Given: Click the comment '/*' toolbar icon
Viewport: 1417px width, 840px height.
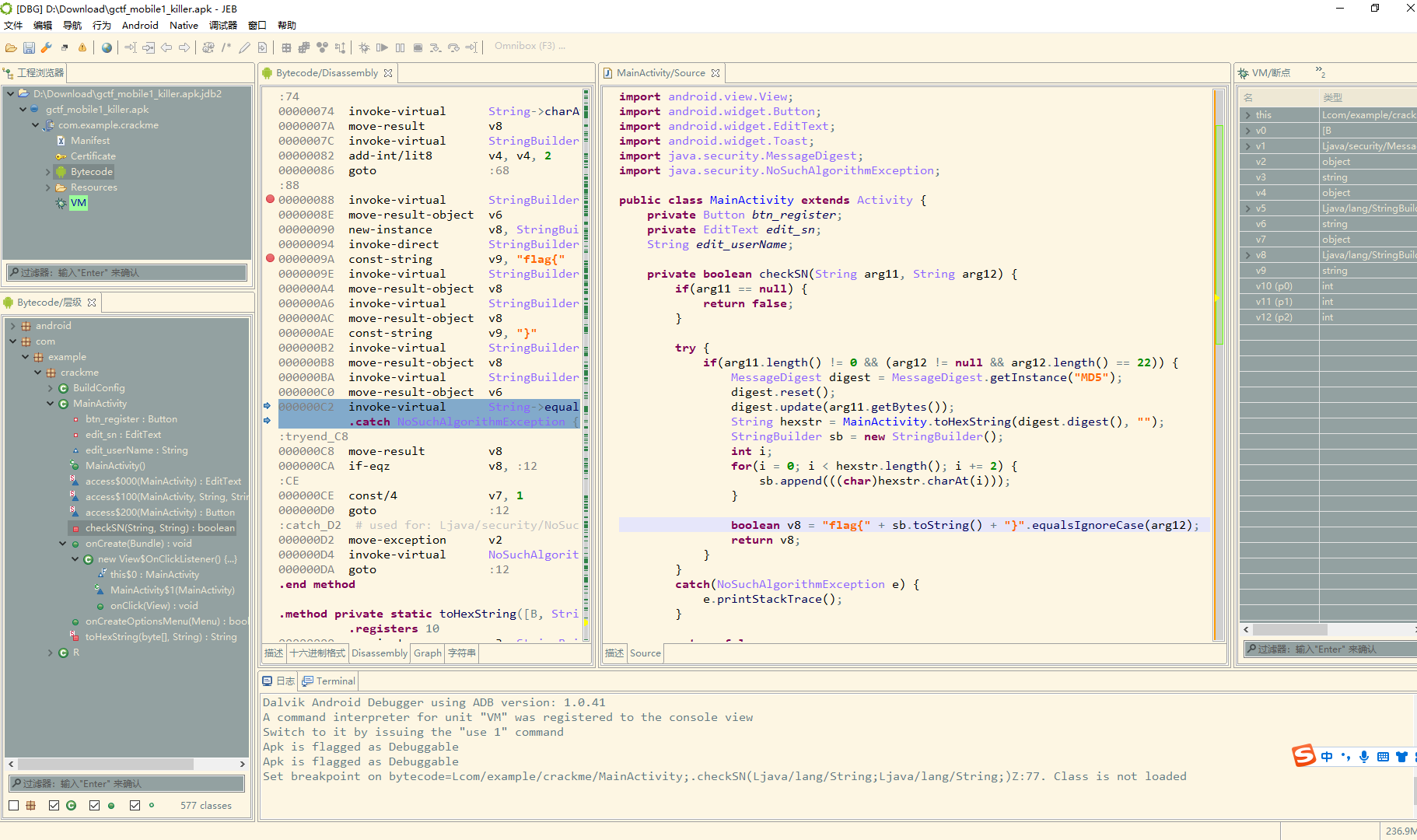Looking at the screenshot, I should 226,47.
